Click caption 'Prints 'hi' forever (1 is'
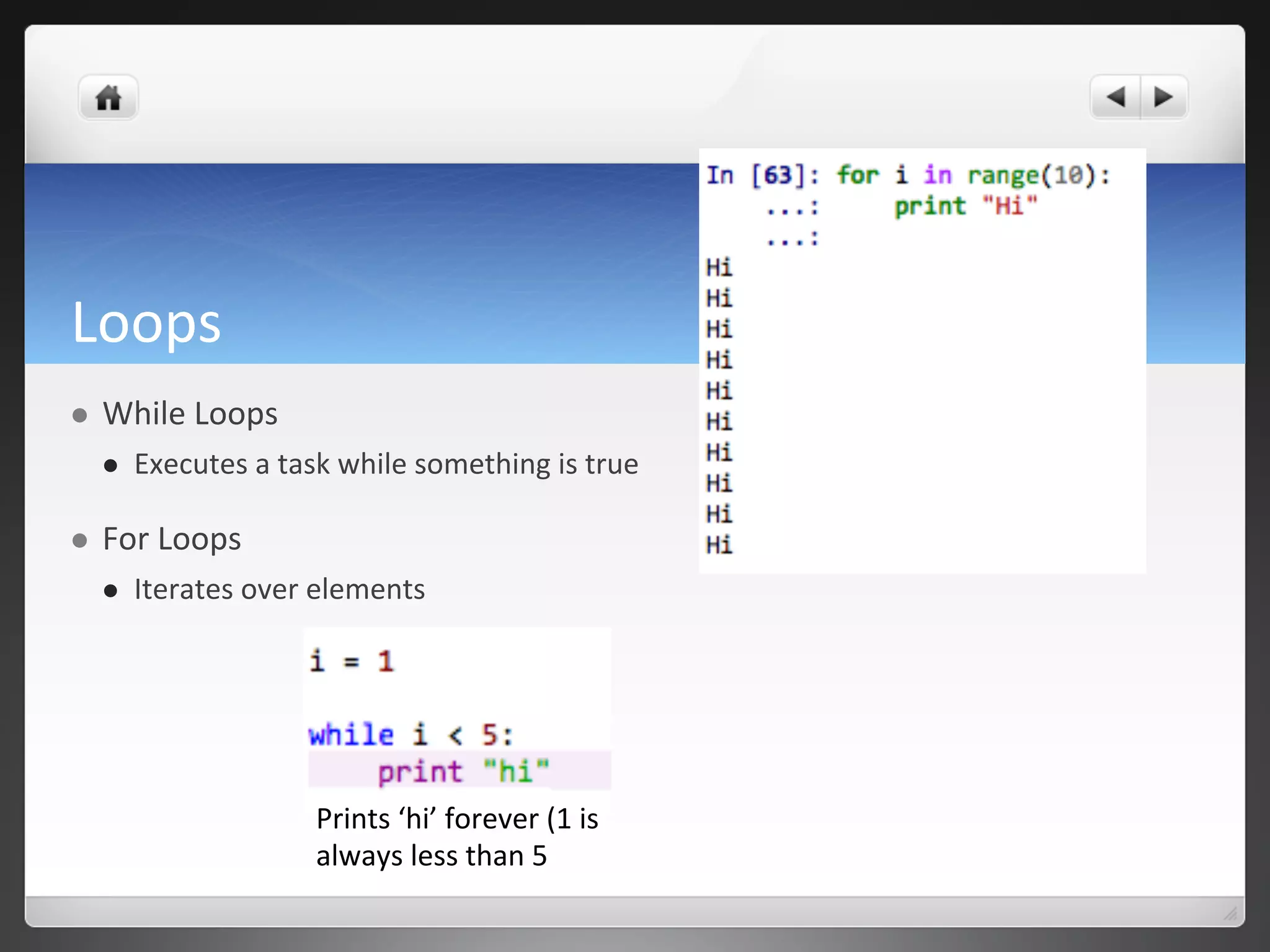This screenshot has width=1270, height=952. [x=457, y=819]
